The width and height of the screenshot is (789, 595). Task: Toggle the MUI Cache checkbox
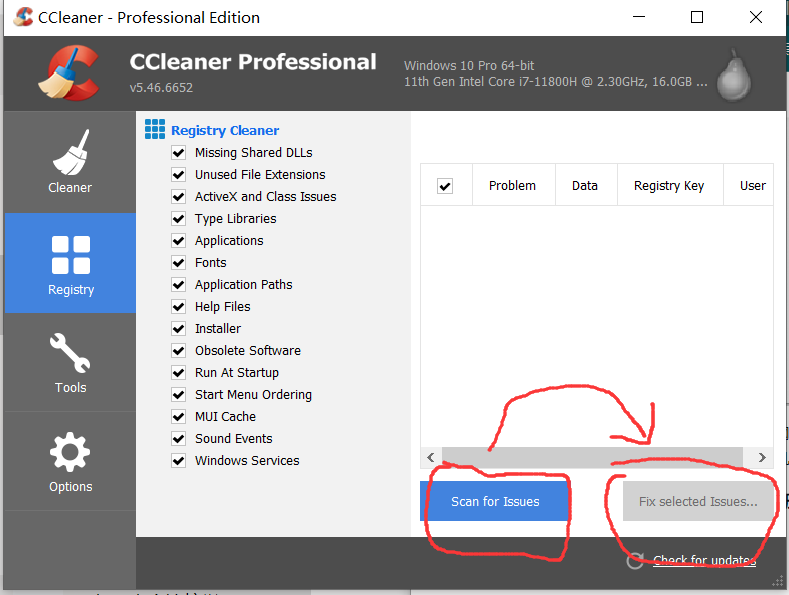[179, 416]
